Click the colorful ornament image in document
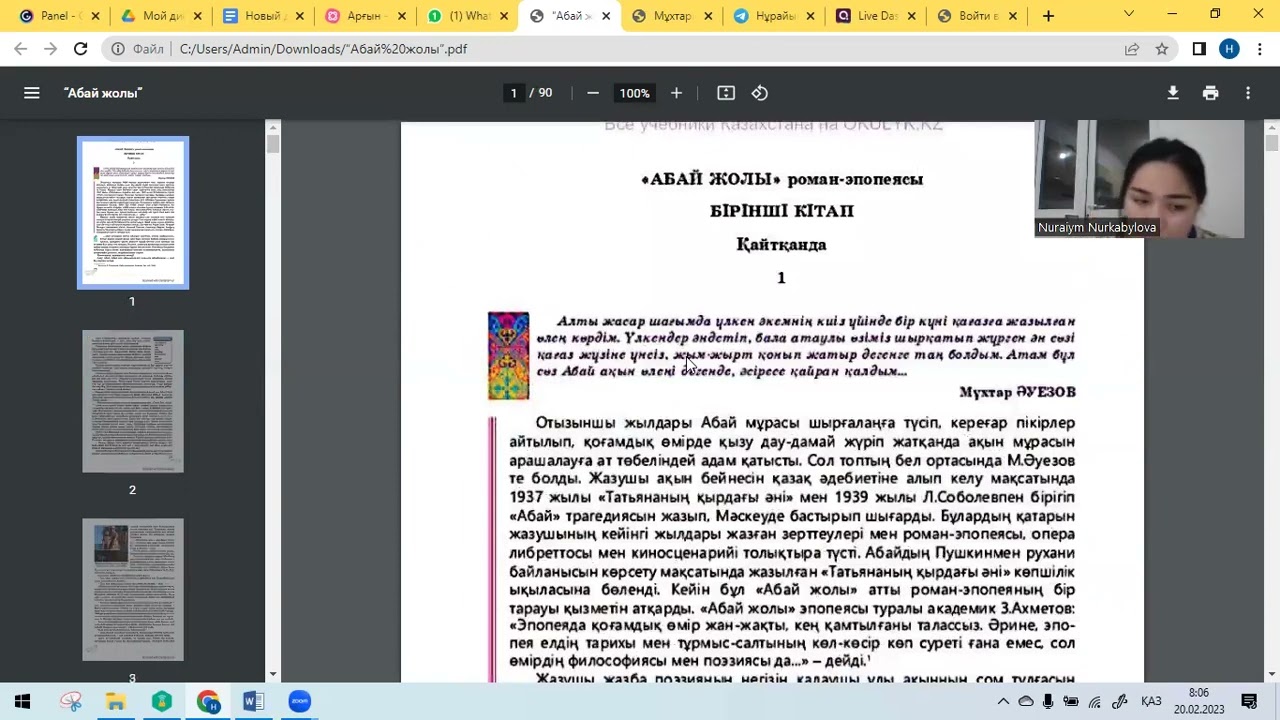This screenshot has height=720, width=1280. click(508, 356)
